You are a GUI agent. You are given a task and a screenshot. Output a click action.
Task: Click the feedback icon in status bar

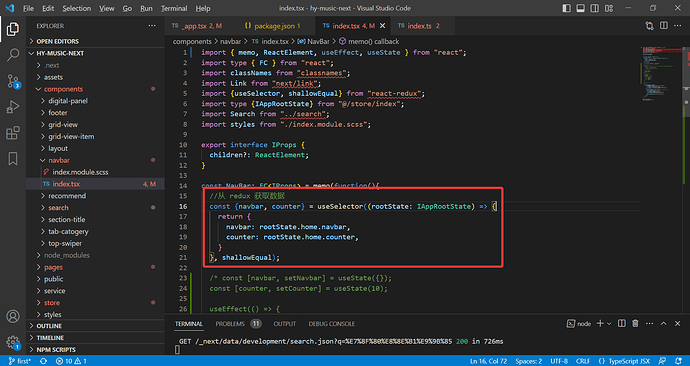(x=662, y=361)
